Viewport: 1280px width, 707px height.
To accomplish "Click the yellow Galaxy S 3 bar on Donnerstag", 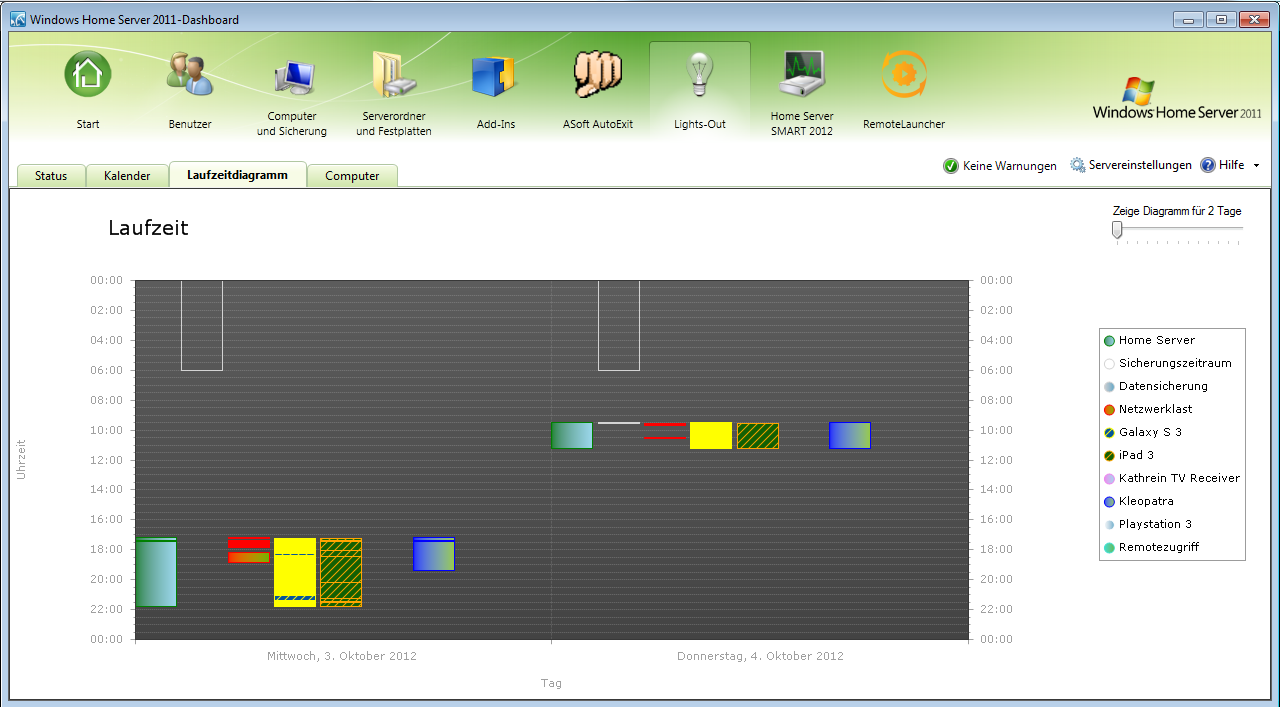I will [x=710, y=436].
